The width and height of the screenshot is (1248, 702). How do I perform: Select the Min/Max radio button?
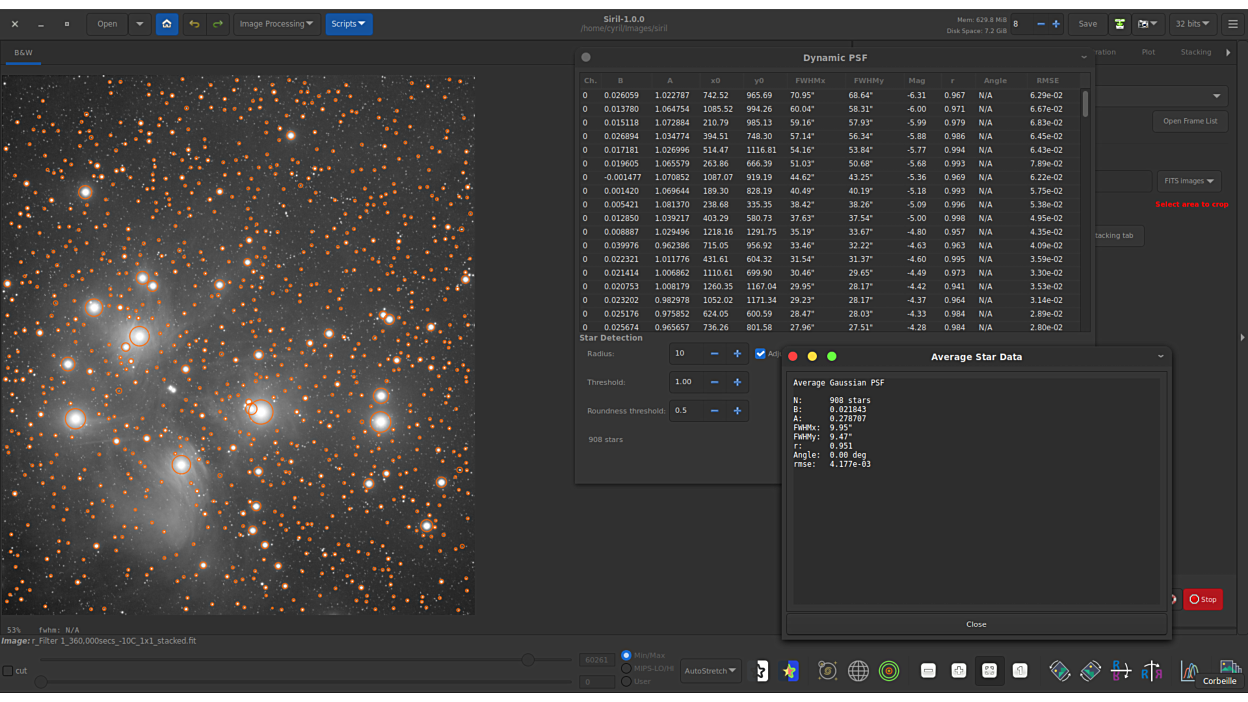point(627,656)
